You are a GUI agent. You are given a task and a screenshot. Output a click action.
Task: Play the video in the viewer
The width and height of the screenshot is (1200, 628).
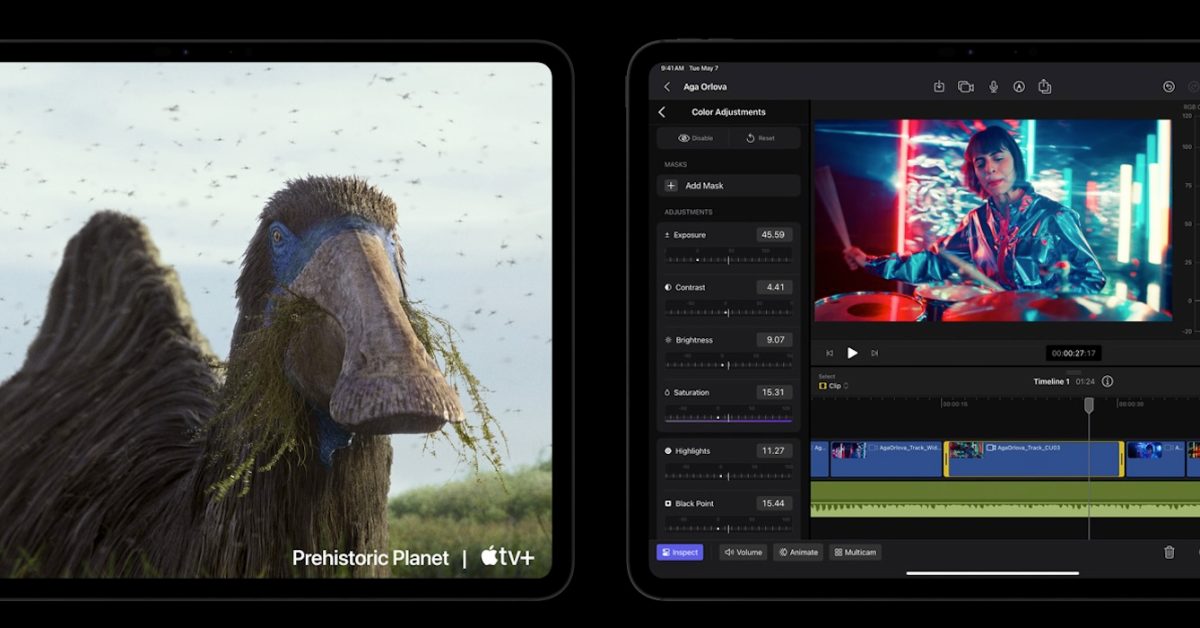(x=852, y=353)
